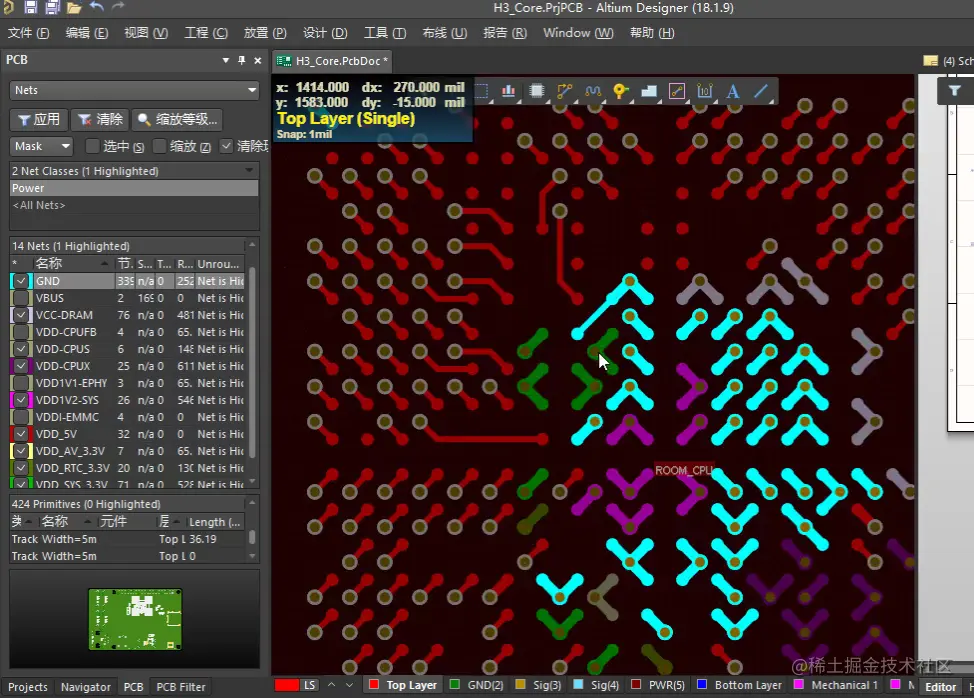Toggle the VBUS net checkbox
The height and width of the screenshot is (698, 974).
20,298
